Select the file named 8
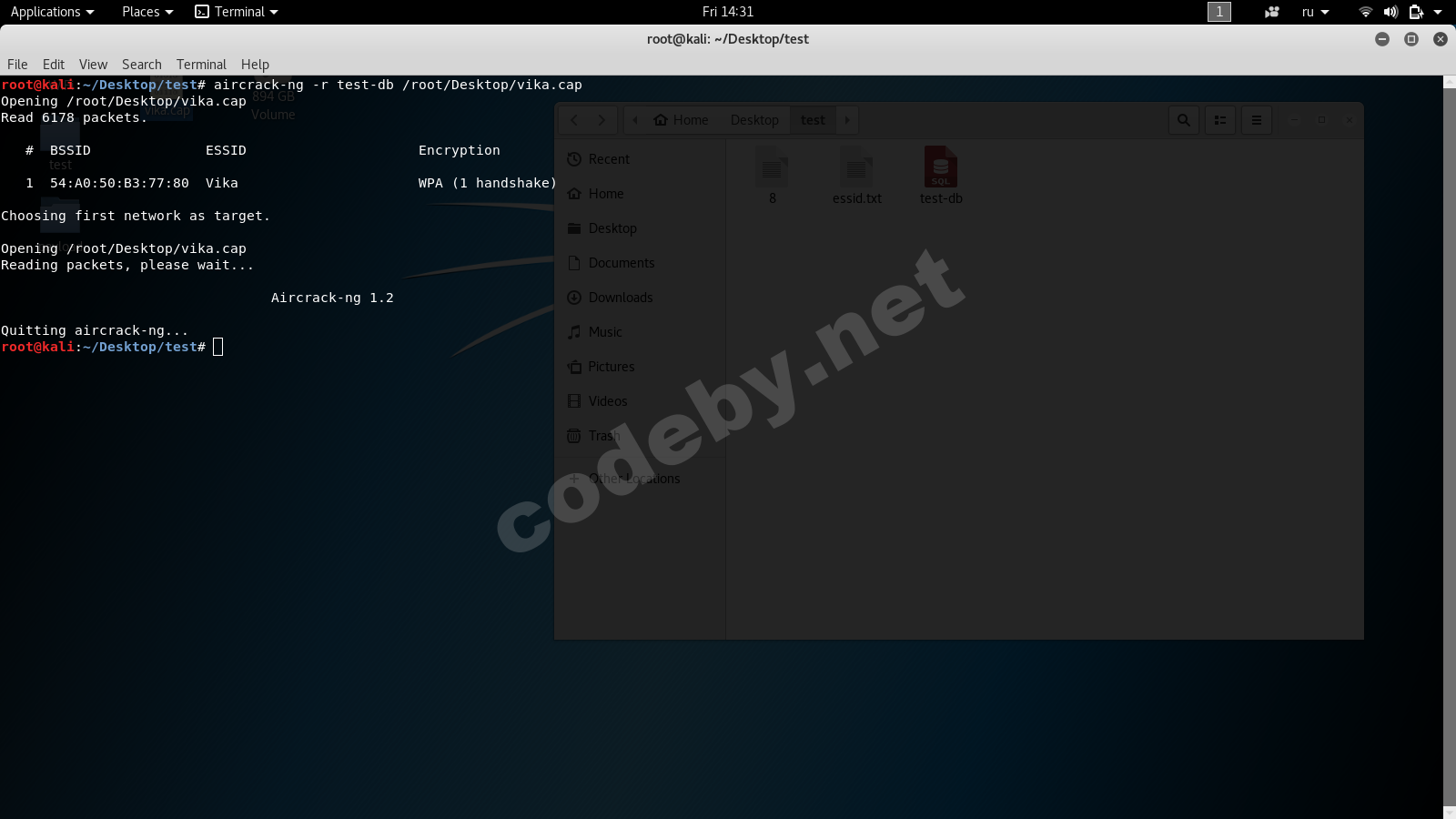The width and height of the screenshot is (1456, 819). point(772,176)
